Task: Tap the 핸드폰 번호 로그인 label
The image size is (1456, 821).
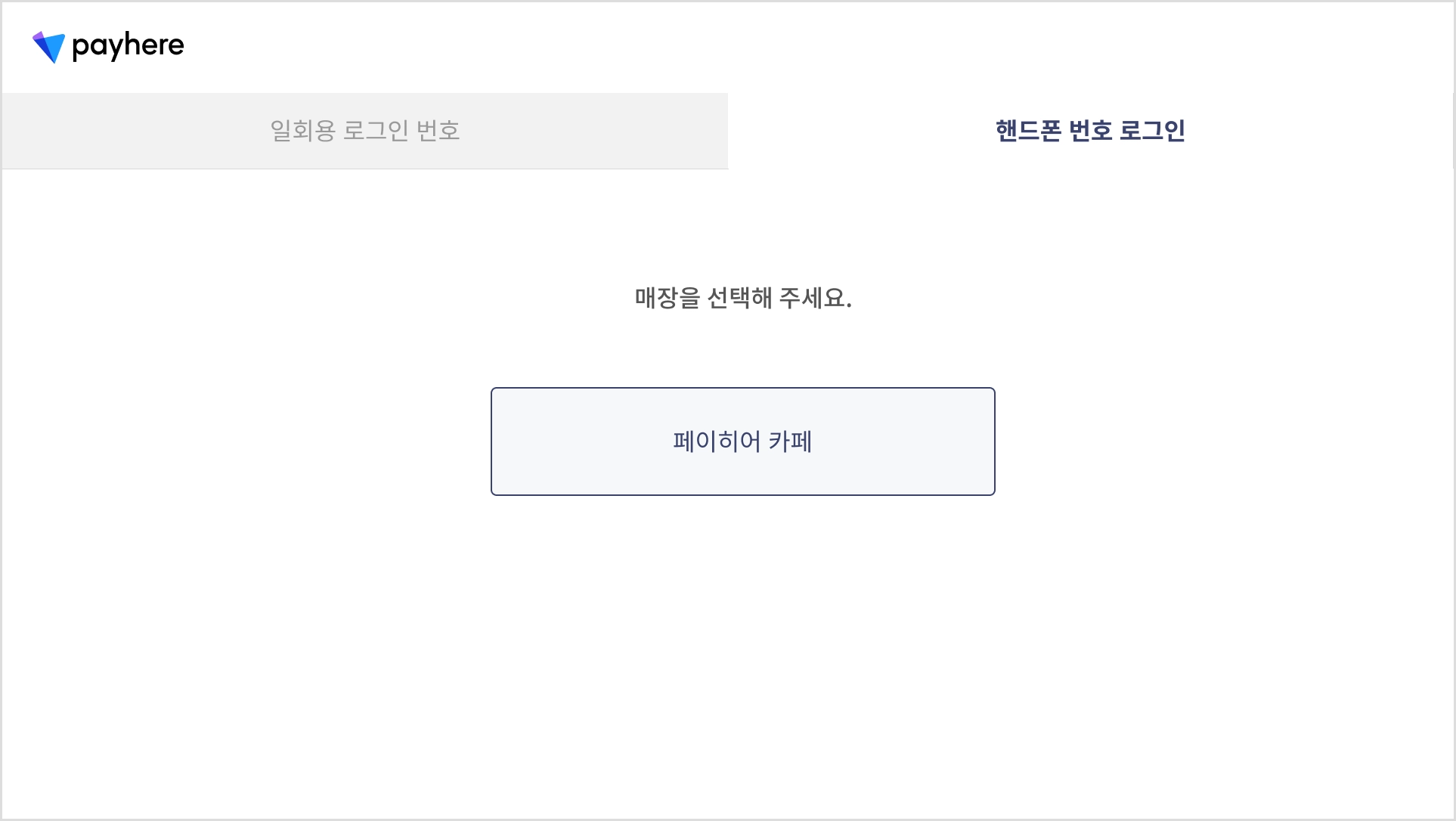Action: (1090, 131)
